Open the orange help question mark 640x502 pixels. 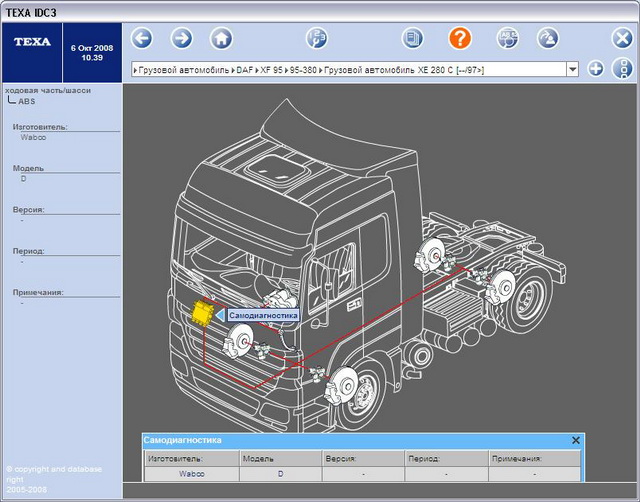point(460,39)
